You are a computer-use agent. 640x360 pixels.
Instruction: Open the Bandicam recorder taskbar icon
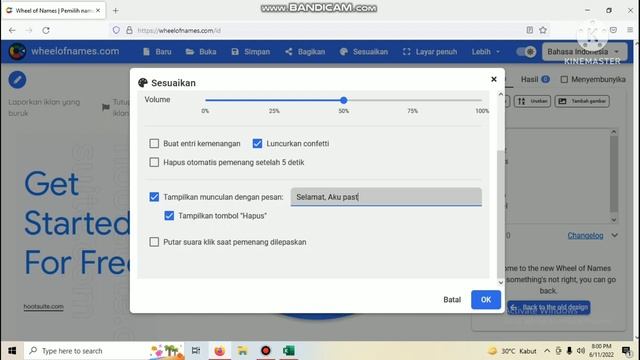click(266, 351)
